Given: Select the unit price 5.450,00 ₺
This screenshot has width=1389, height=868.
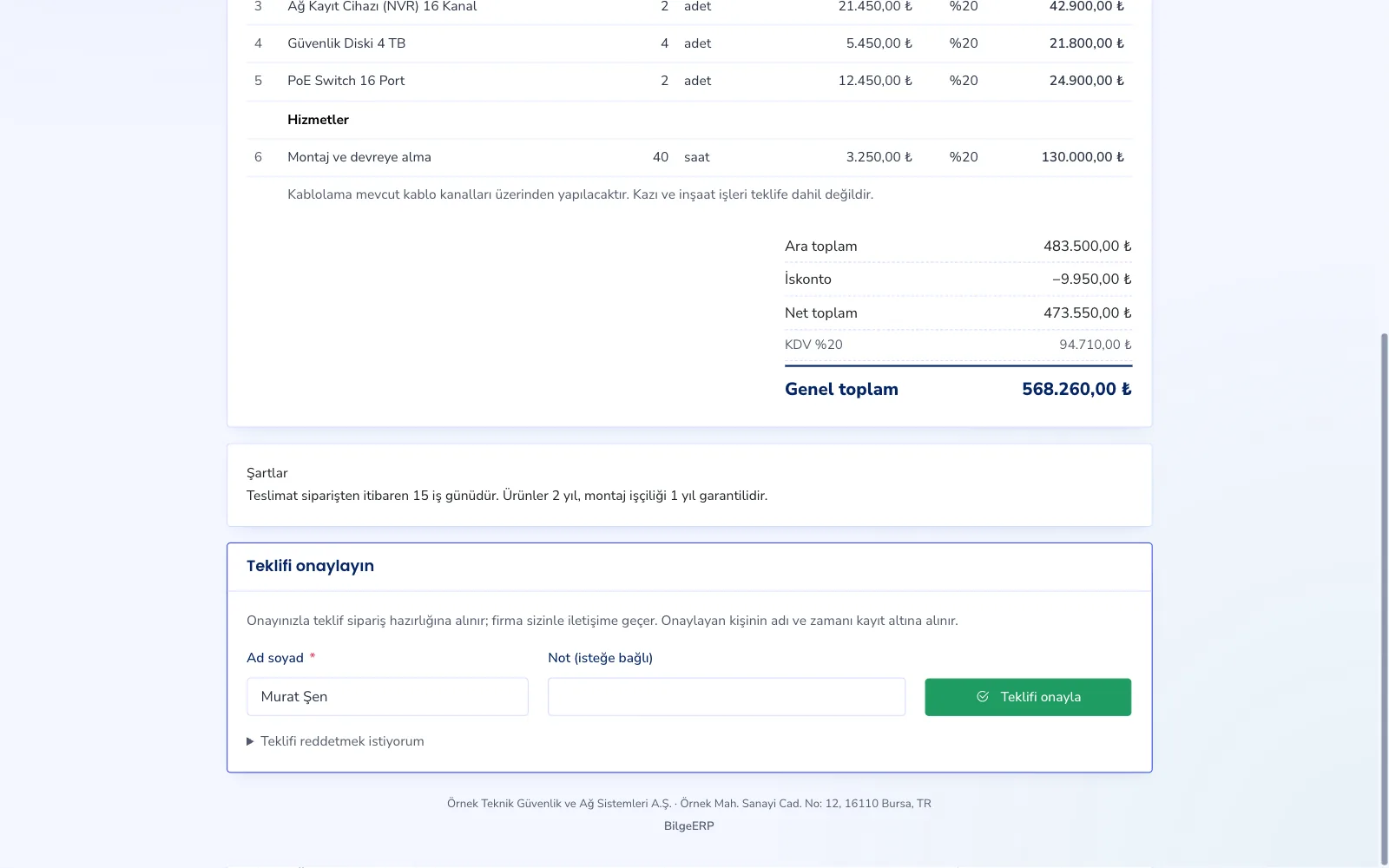Looking at the screenshot, I should [x=879, y=43].
